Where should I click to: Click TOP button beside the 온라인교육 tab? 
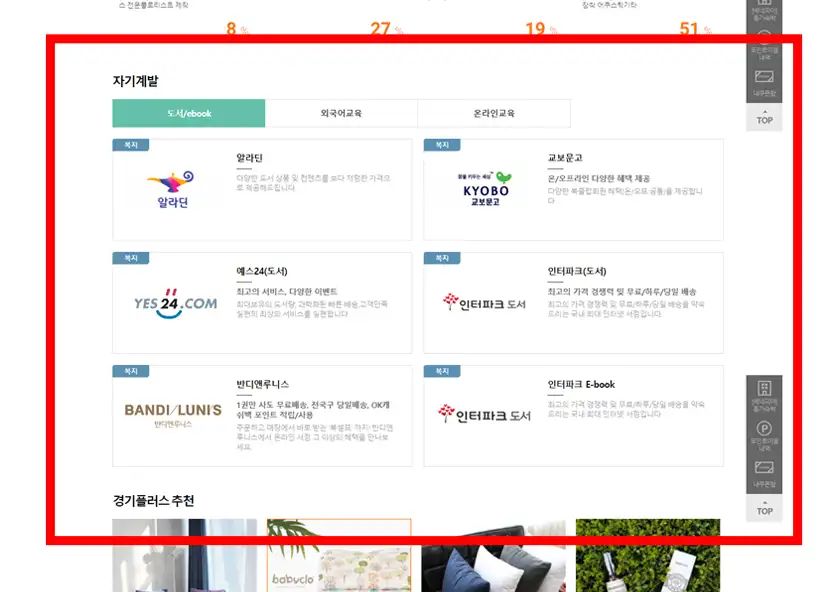tap(764, 117)
